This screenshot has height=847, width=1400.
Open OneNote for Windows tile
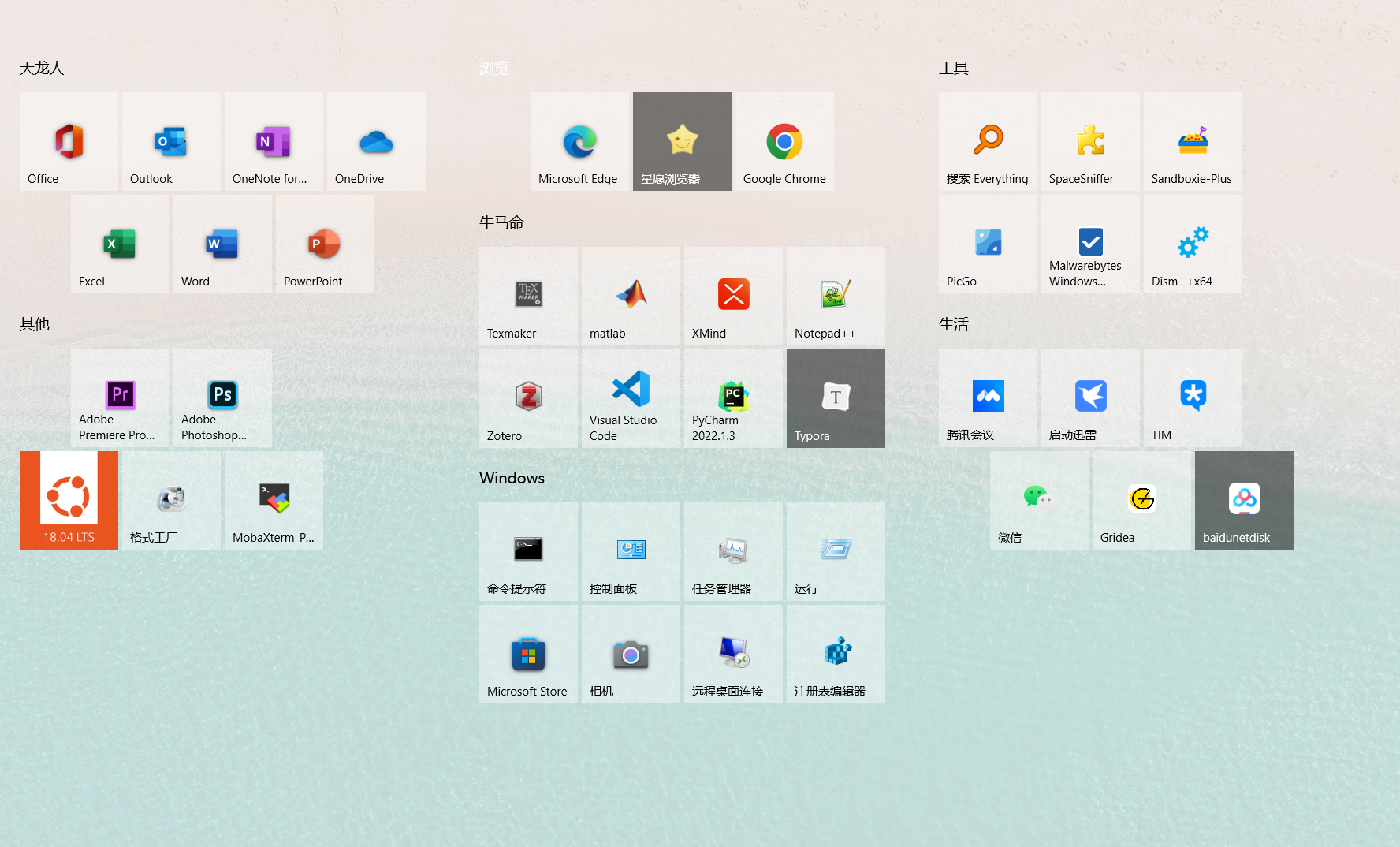pyautogui.click(x=274, y=141)
